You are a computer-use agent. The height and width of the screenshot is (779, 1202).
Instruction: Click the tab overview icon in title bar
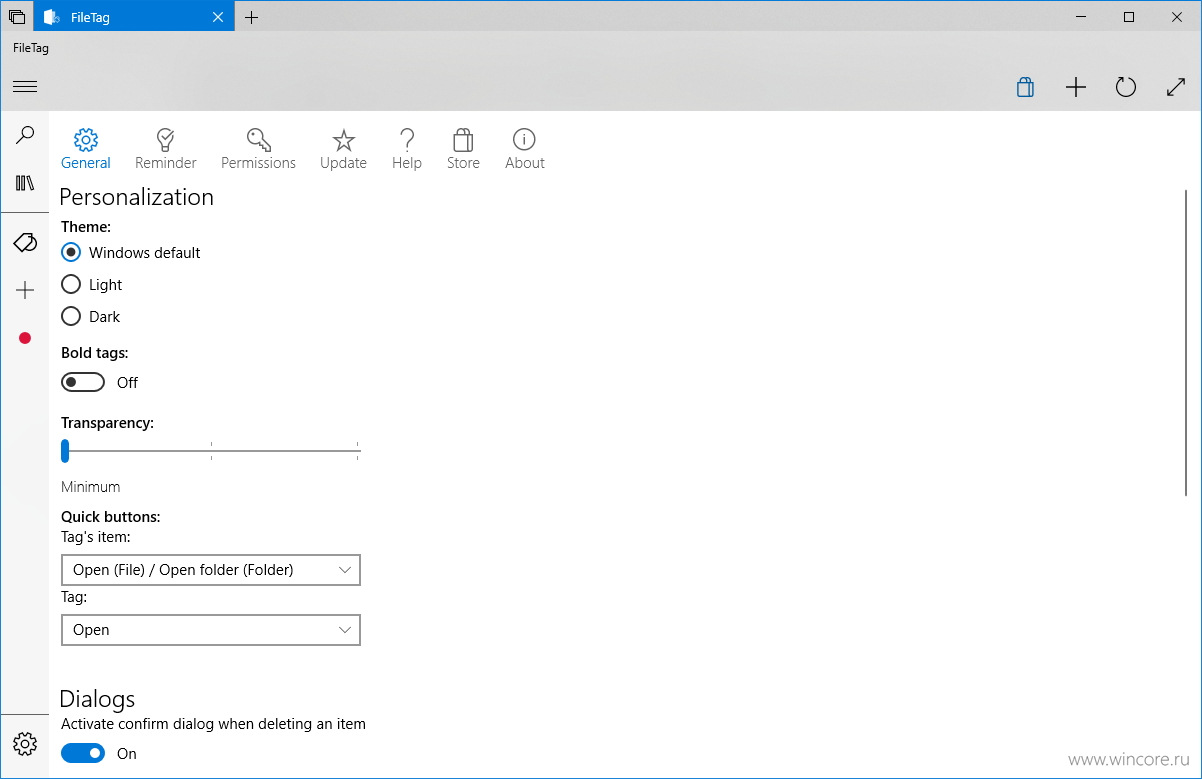(x=16, y=17)
